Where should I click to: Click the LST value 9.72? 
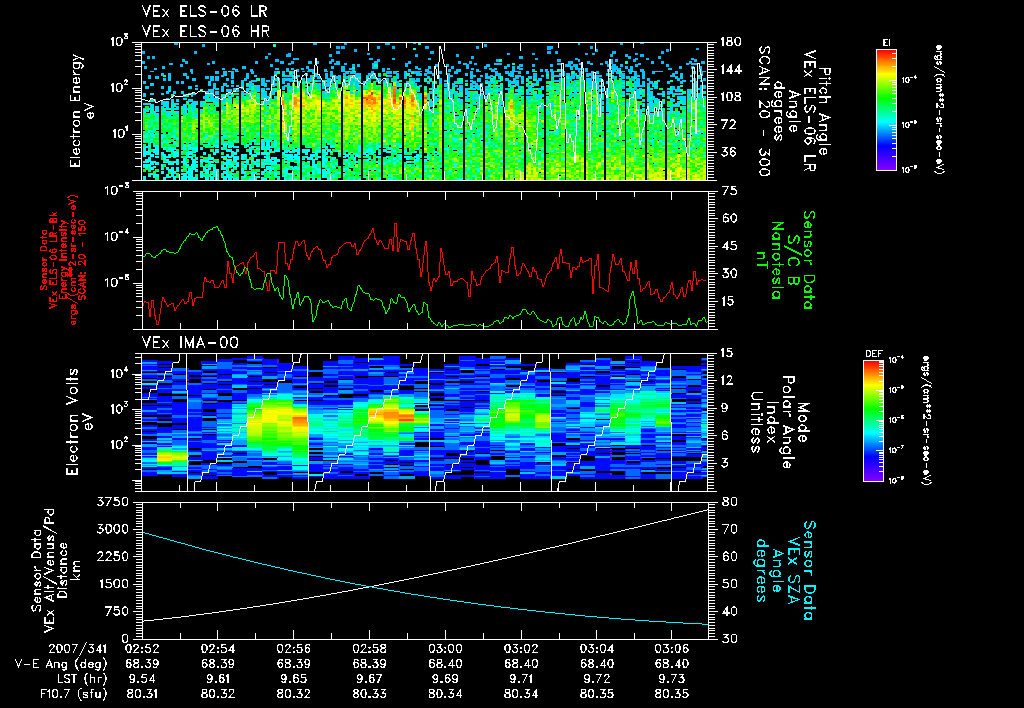click(597, 679)
